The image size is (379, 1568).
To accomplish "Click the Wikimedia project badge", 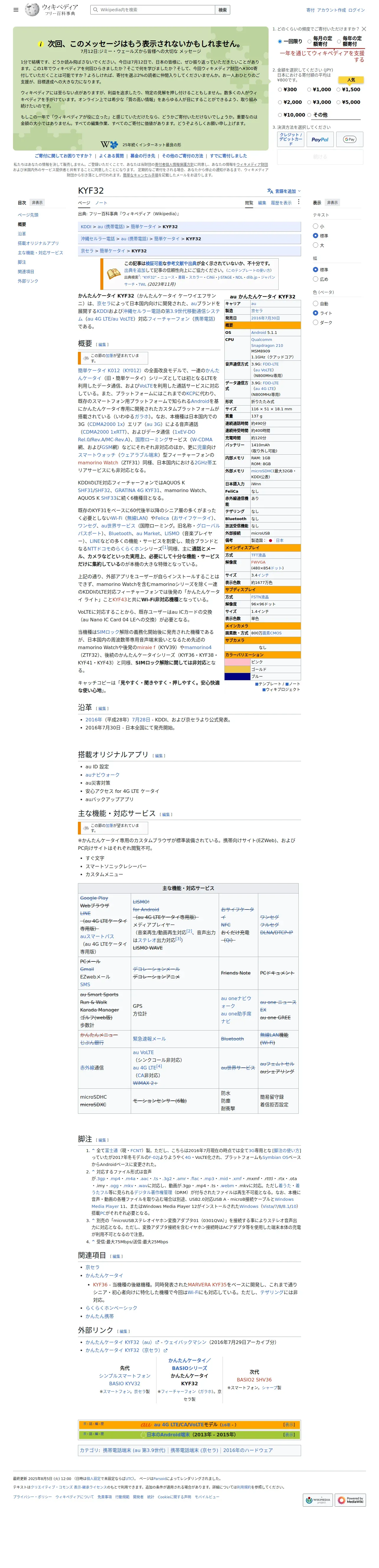I will pyautogui.click(x=318, y=1500).
